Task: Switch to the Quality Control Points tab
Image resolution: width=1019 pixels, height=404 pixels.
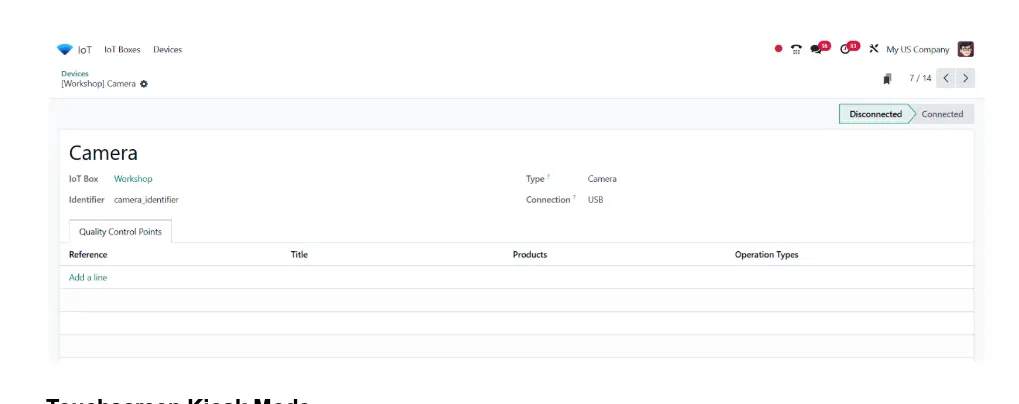Action: [x=120, y=231]
